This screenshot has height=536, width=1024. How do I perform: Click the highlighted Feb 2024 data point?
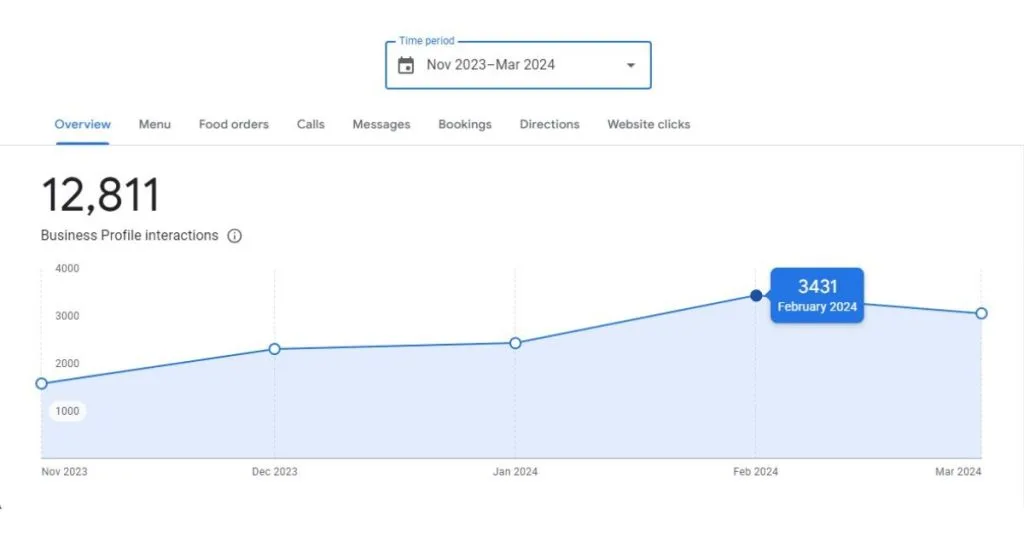point(756,296)
